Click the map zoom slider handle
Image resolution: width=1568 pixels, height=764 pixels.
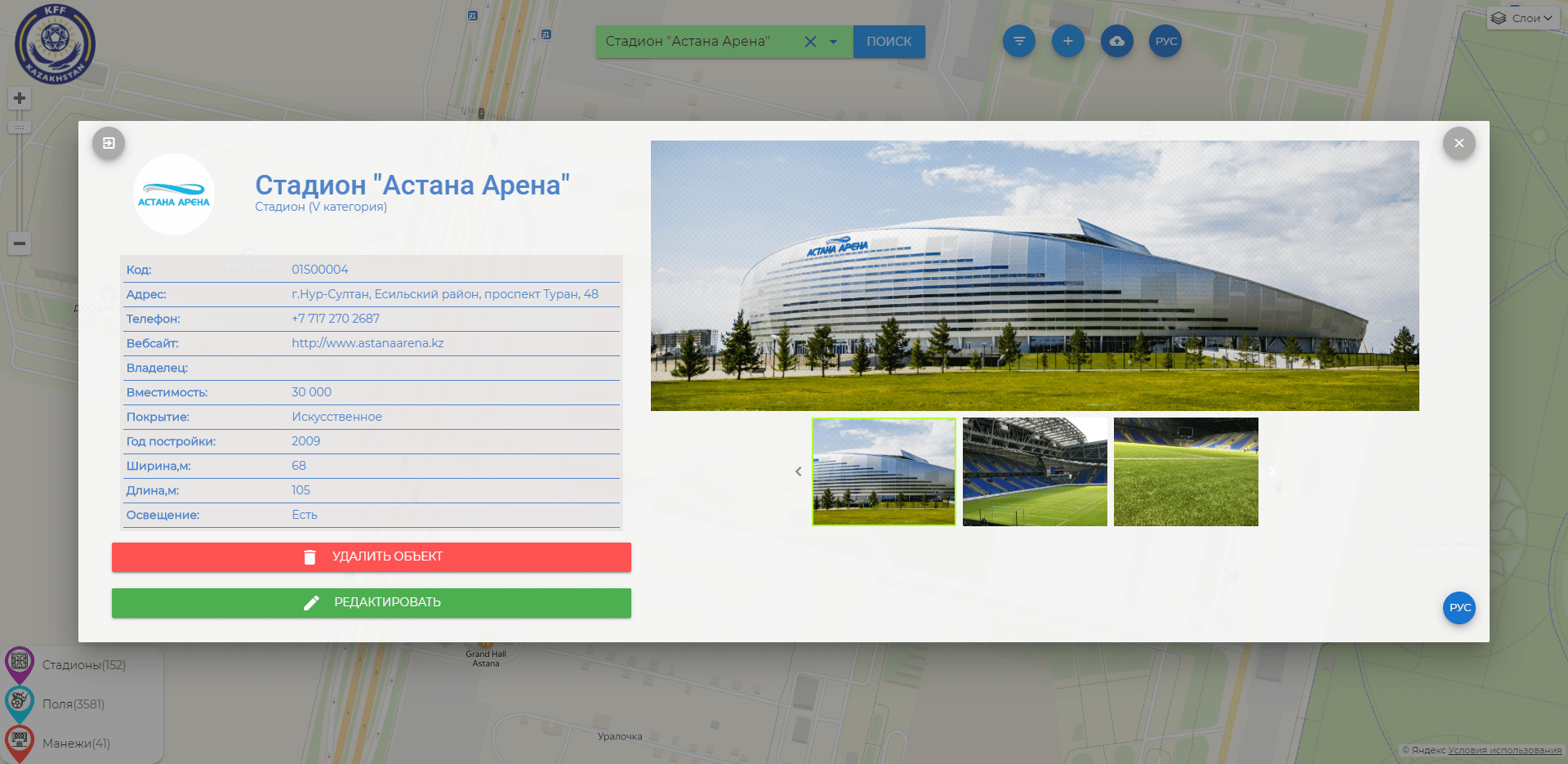pyautogui.click(x=20, y=127)
